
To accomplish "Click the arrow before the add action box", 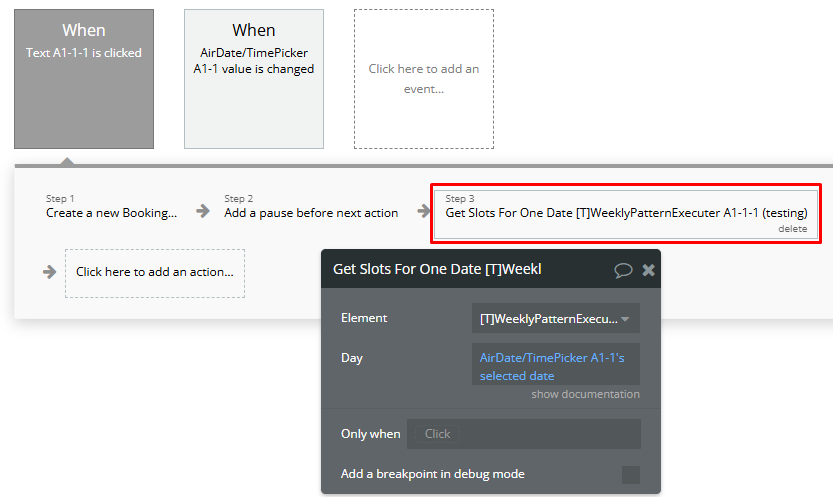I will (49, 272).
